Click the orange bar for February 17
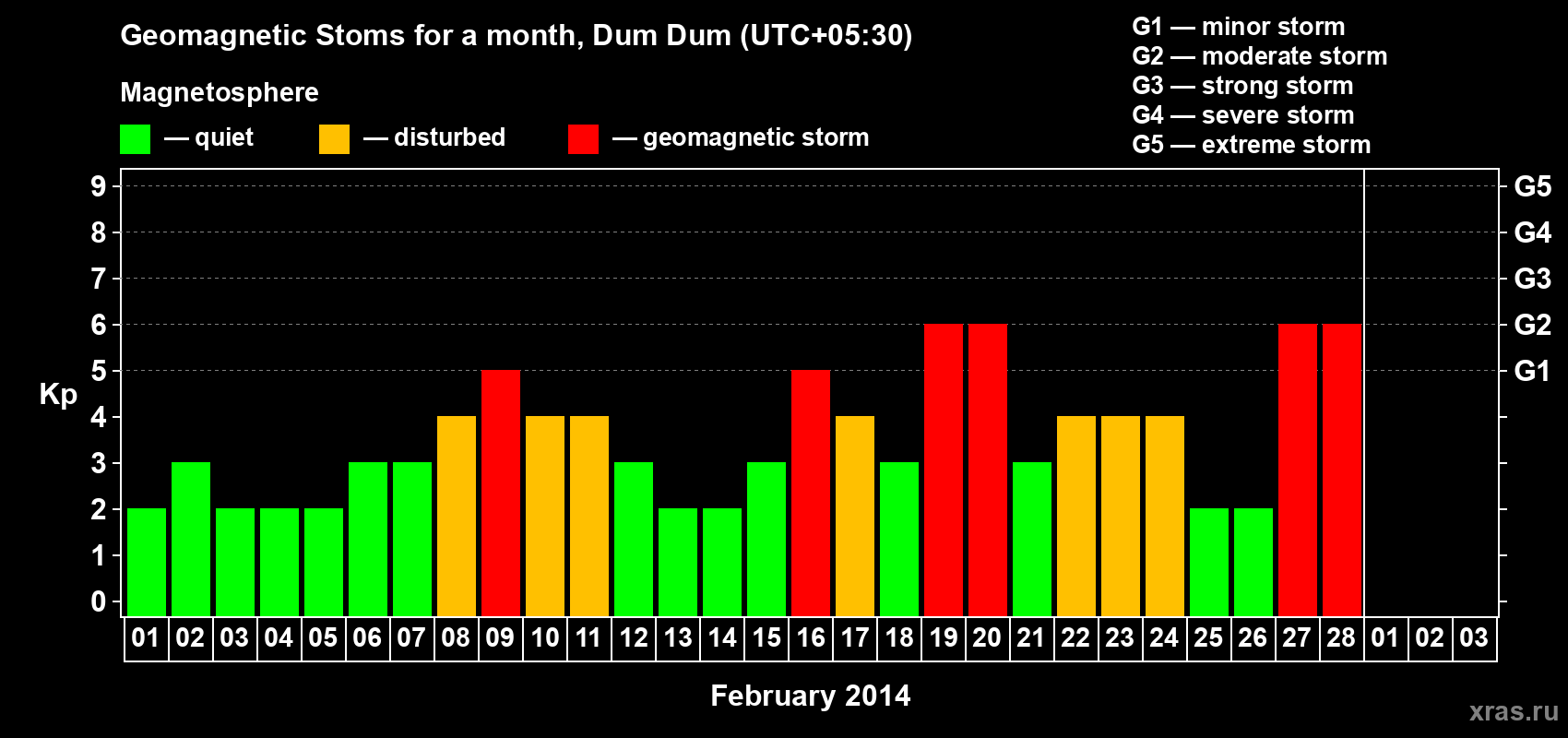 [855, 517]
